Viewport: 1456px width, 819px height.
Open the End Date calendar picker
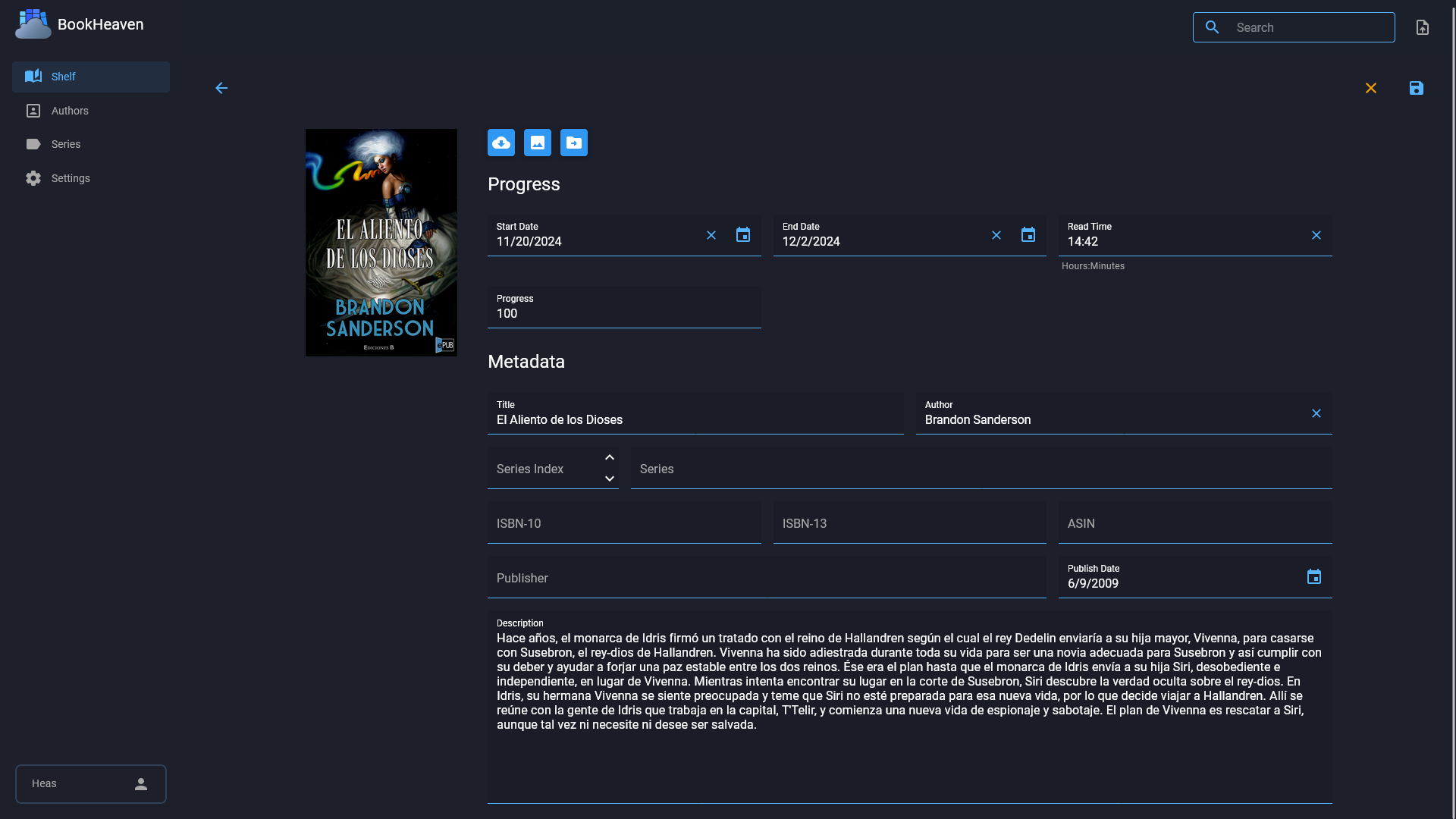pos(1028,235)
